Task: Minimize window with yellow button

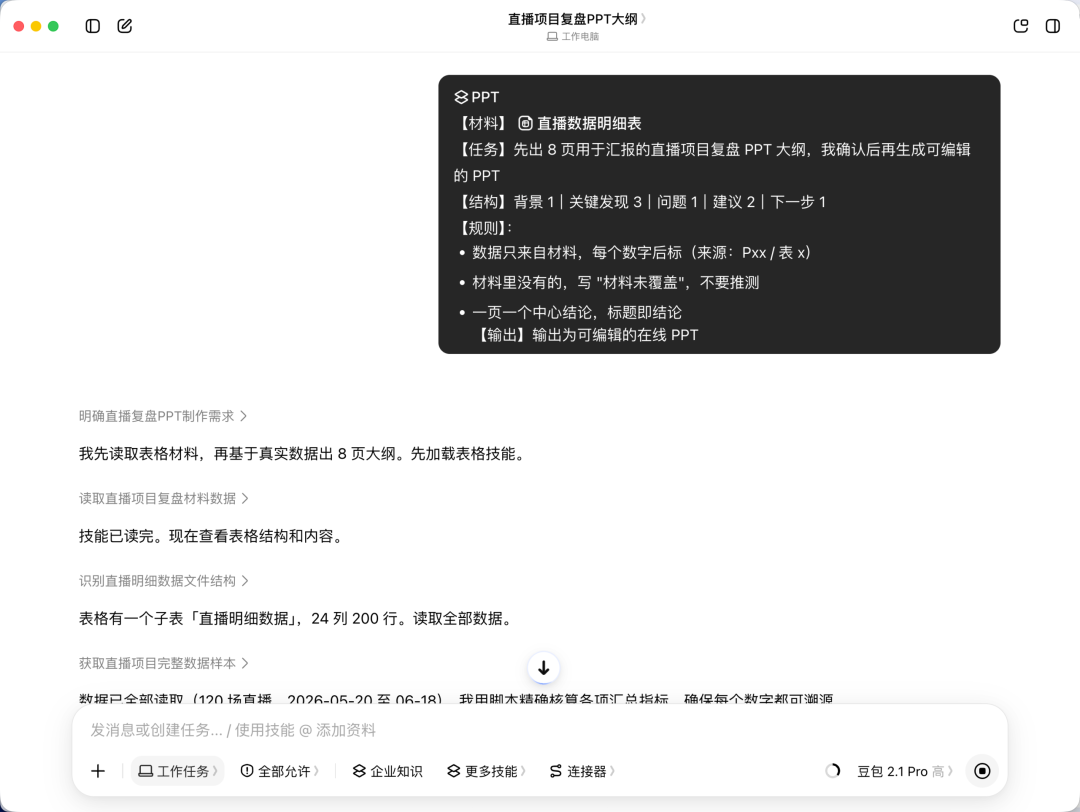Action: click(x=36, y=26)
